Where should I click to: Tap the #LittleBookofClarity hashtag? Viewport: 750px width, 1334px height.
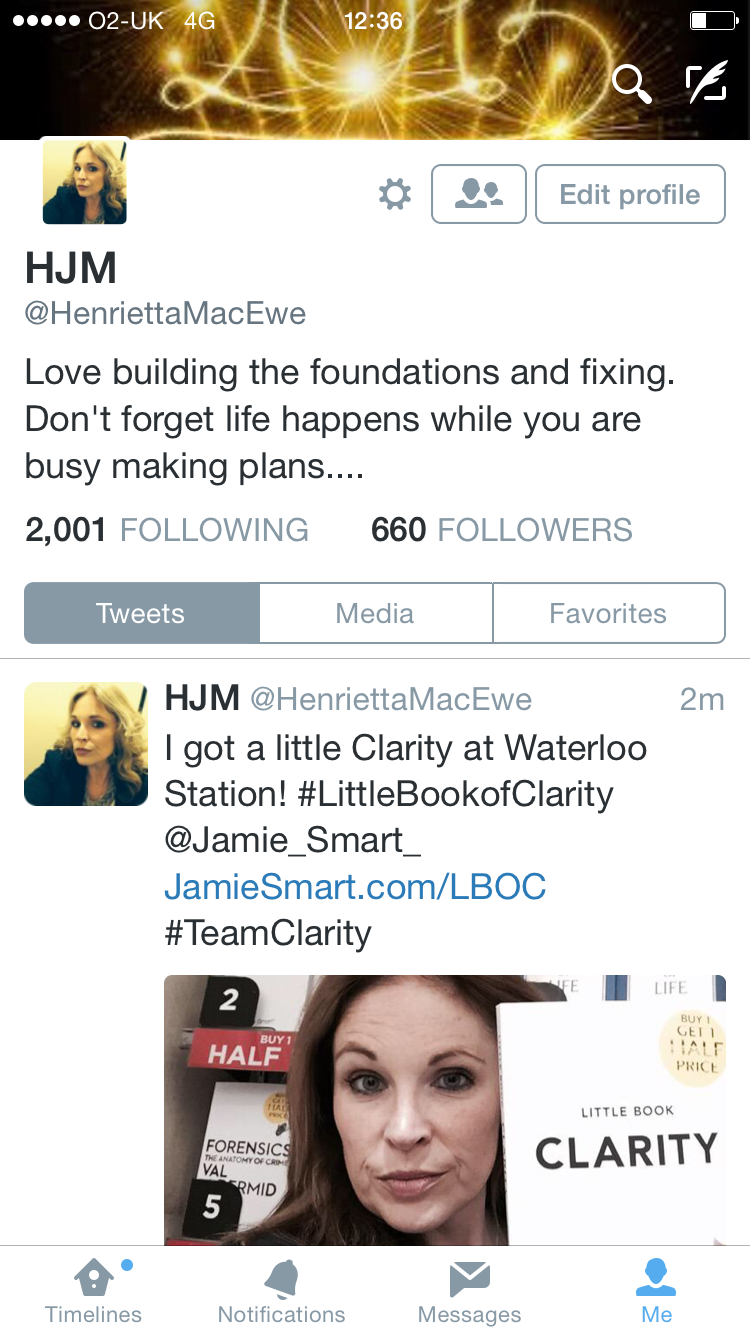click(455, 794)
